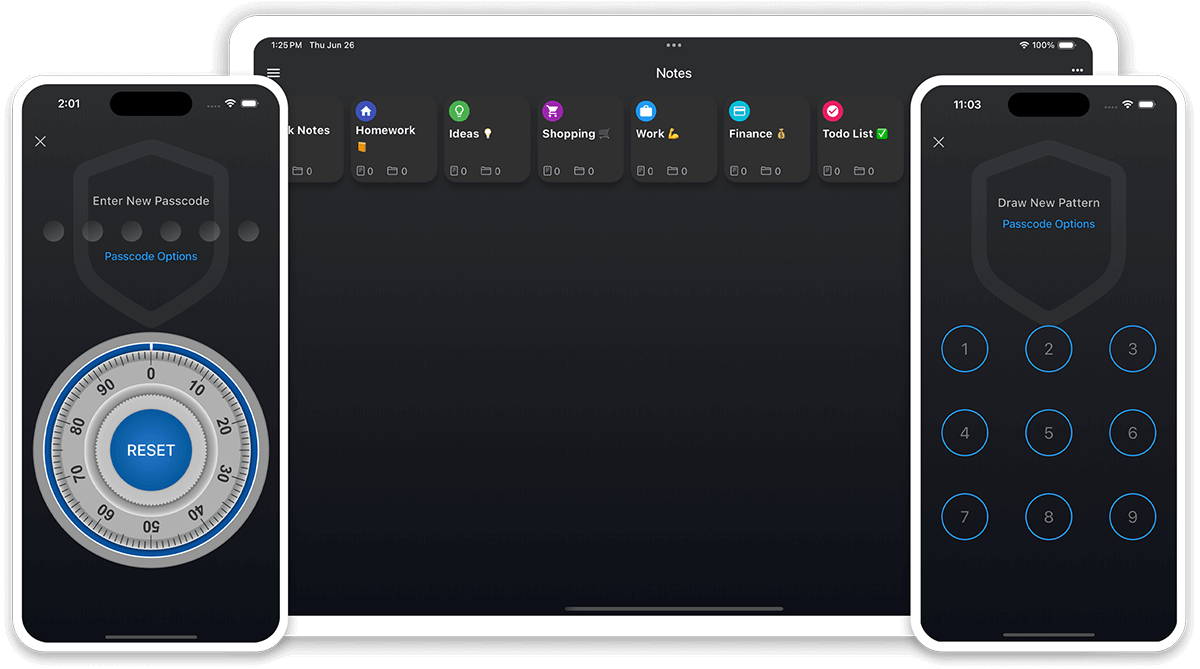Viewport: 1200px width, 669px height.
Task: Click the Shopping cart icon
Action: click(x=552, y=111)
